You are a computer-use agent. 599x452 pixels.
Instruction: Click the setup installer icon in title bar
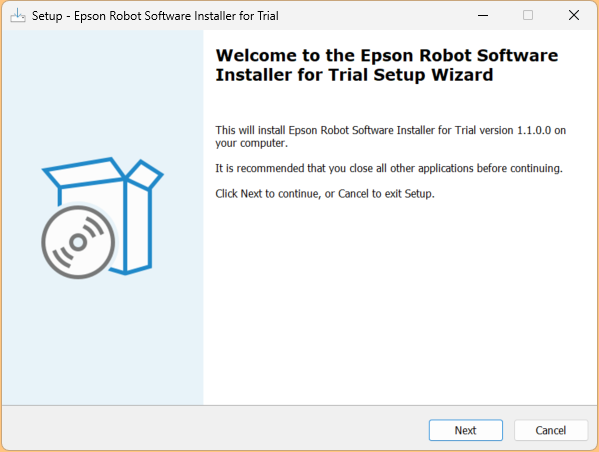tap(18, 16)
